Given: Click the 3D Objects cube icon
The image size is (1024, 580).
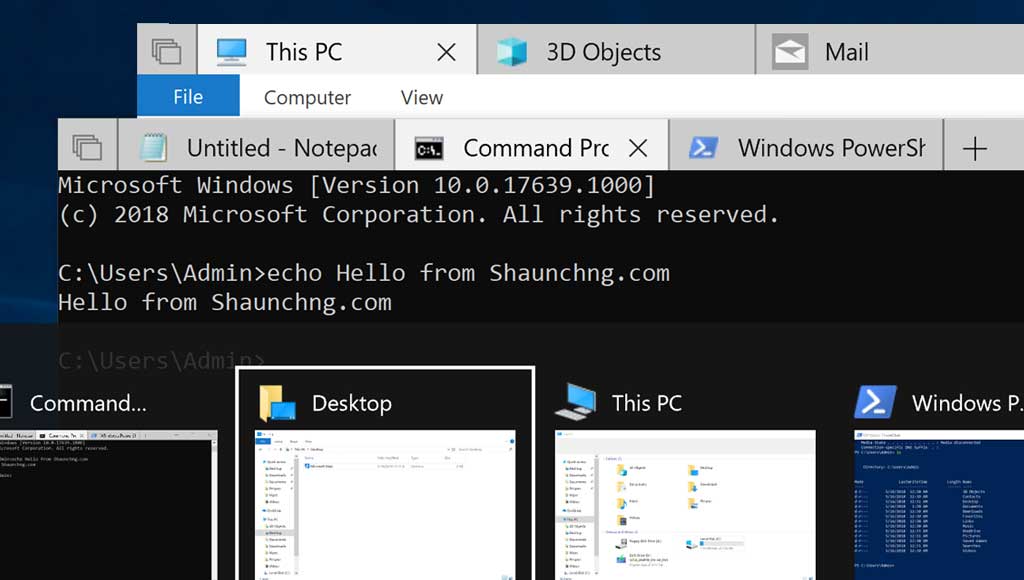Looking at the screenshot, I should [x=512, y=52].
